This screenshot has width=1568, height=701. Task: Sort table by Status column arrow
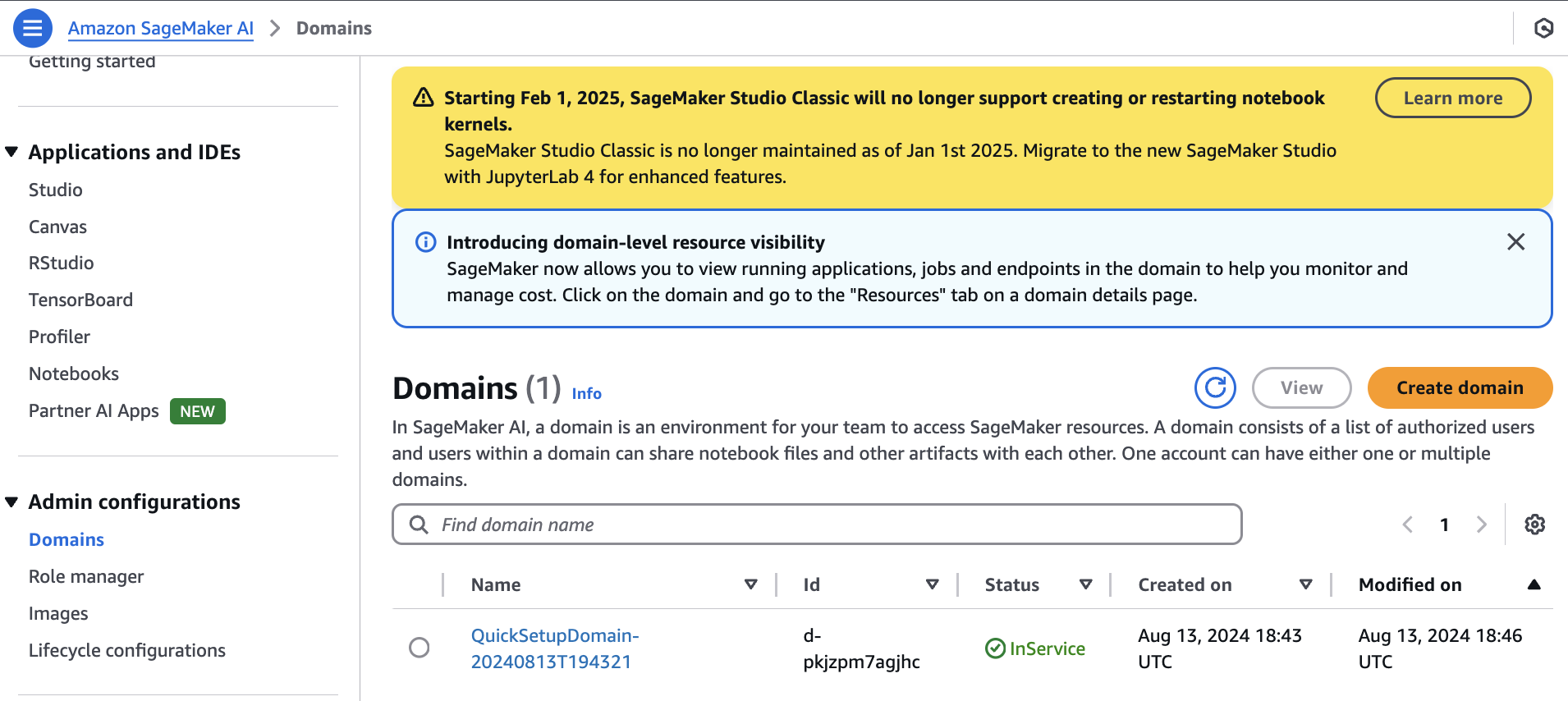pos(1085,584)
